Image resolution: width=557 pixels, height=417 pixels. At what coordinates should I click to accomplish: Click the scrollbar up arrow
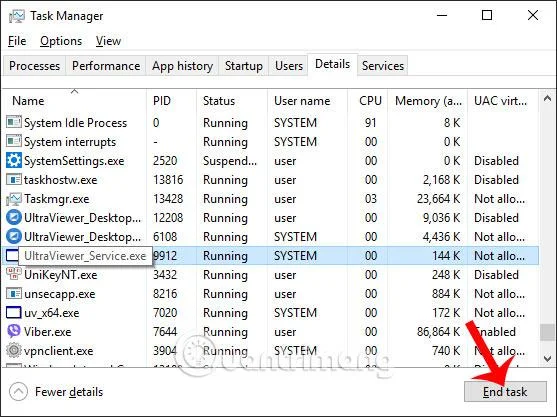(547, 99)
